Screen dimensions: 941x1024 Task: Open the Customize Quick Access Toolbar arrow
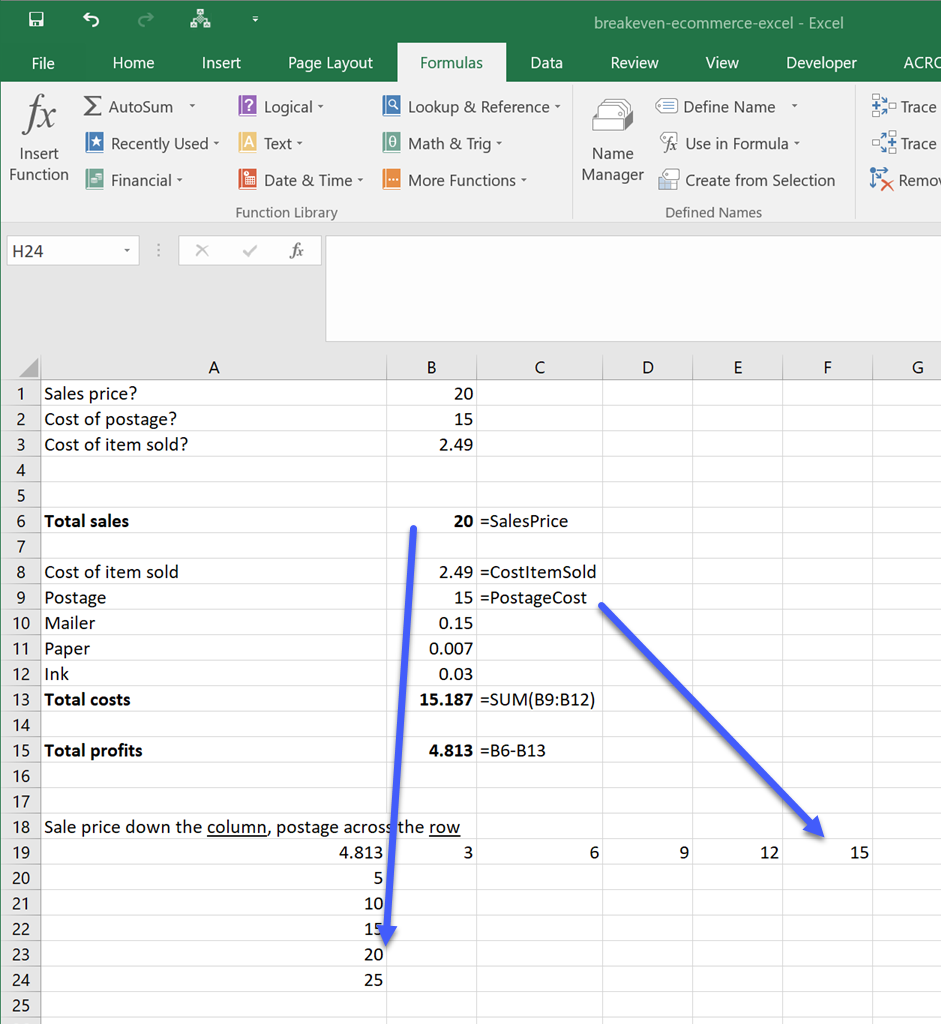tap(255, 20)
